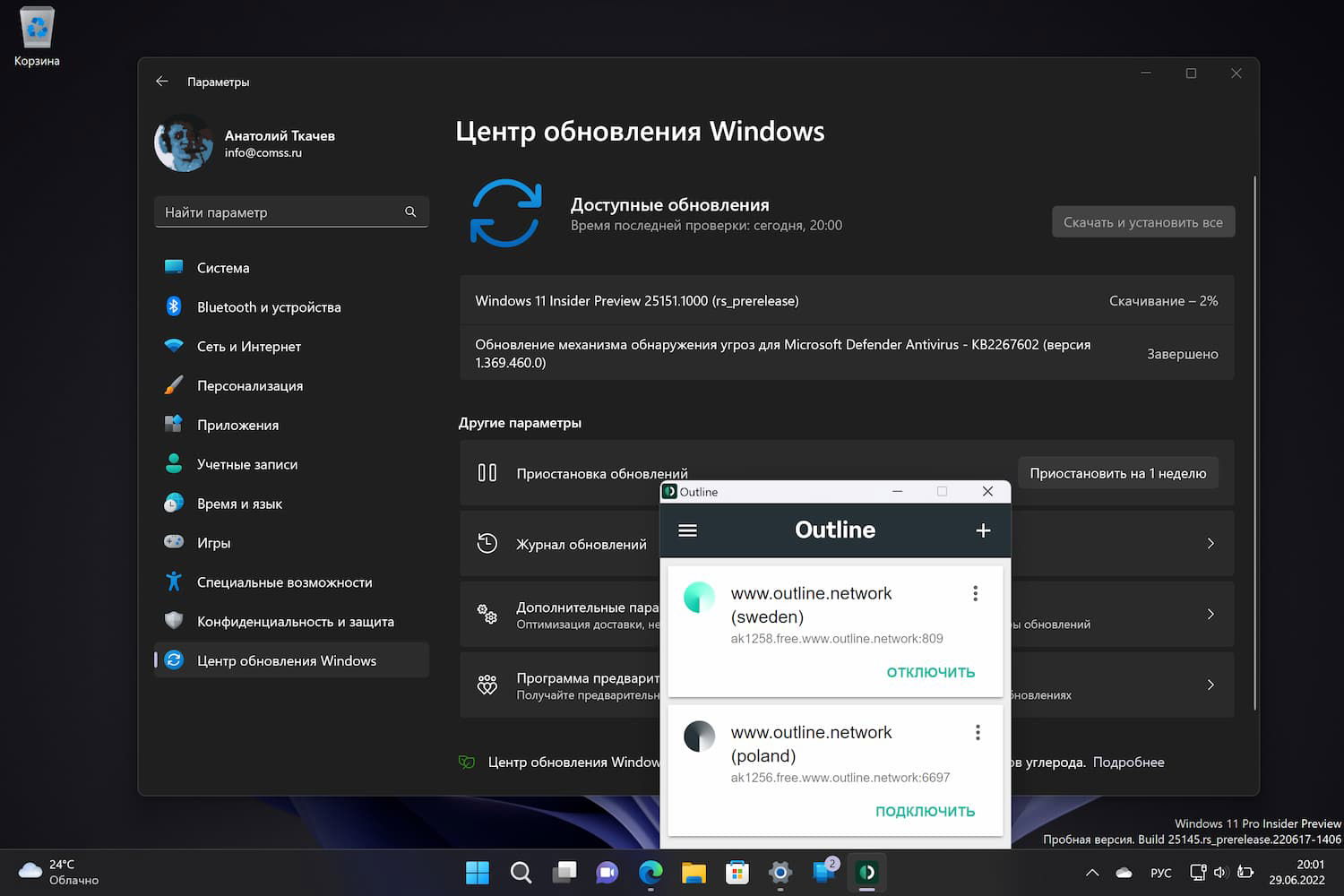
Task: Expand hidden icons in system tray
Action: point(1091,872)
